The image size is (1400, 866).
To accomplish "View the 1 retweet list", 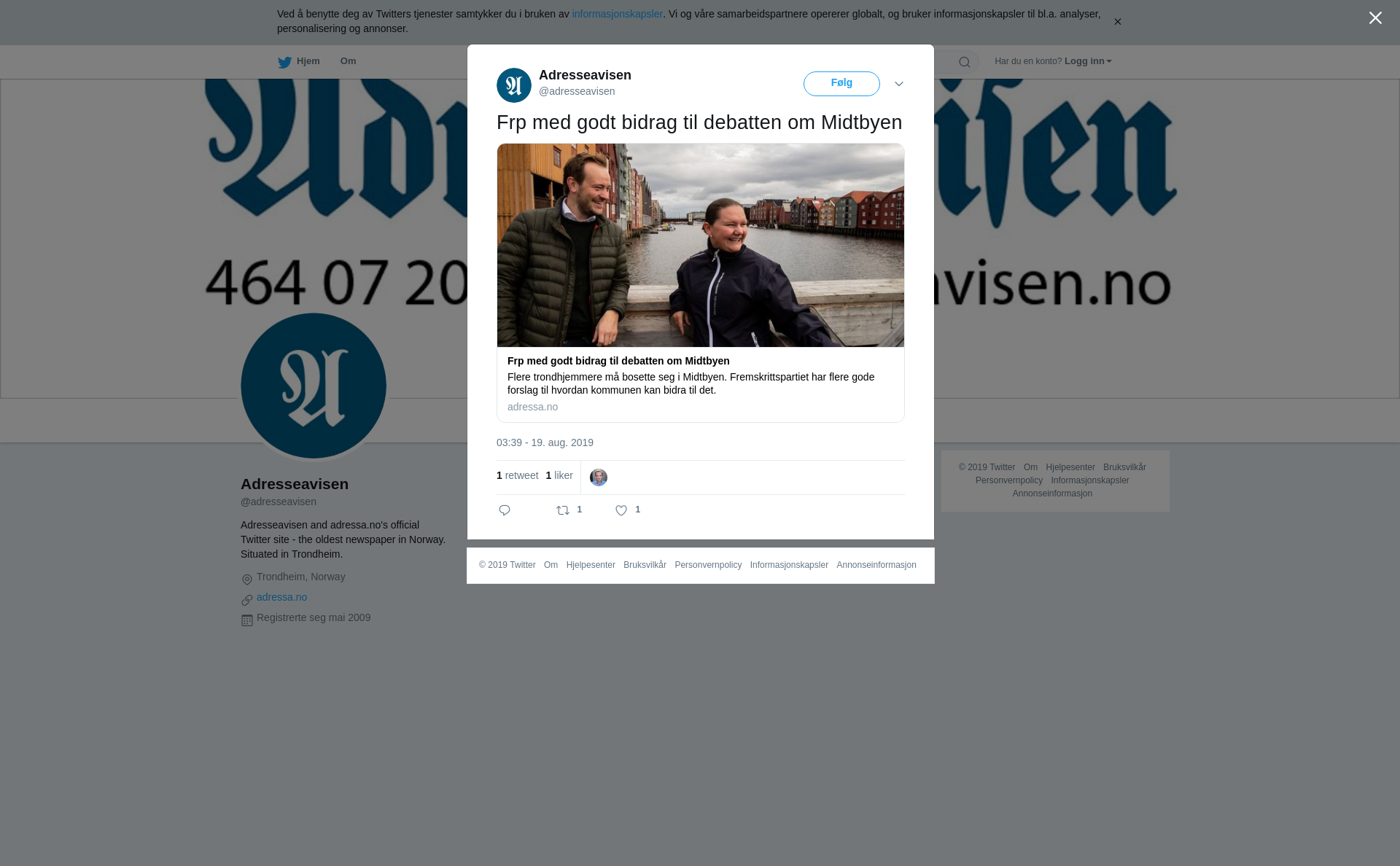I will tap(517, 475).
